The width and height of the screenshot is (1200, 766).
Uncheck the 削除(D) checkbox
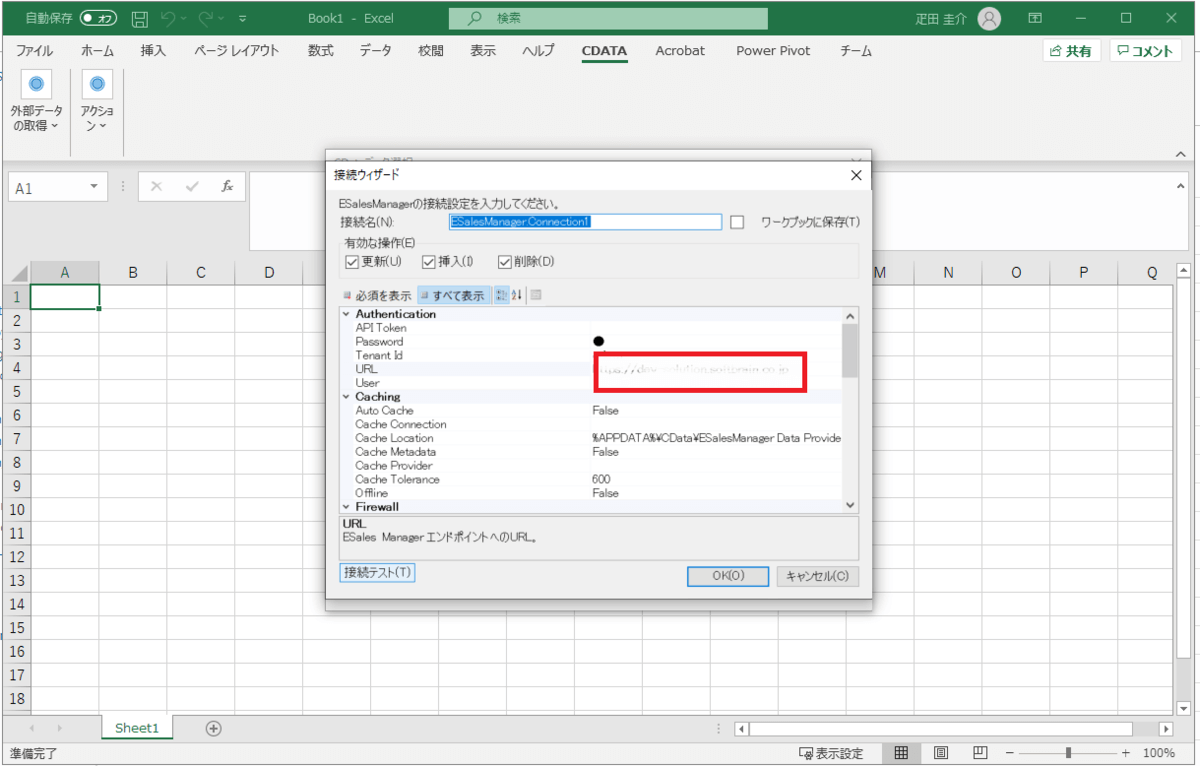click(505, 262)
